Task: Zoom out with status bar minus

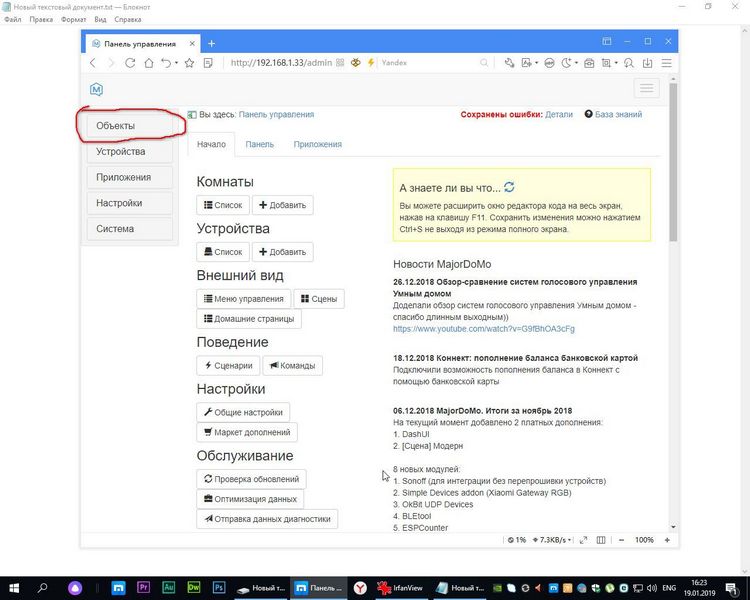Action: coord(621,540)
